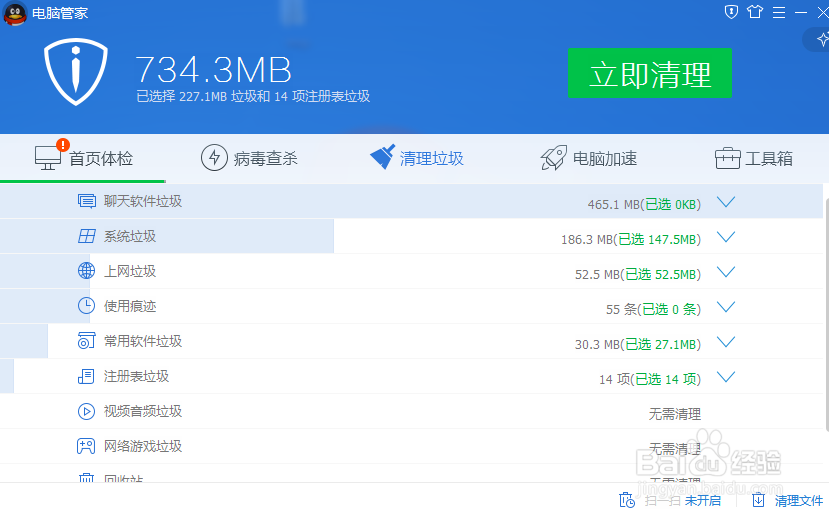Click the 未开启 link
Screen dimensions: 829x517
tap(703, 500)
